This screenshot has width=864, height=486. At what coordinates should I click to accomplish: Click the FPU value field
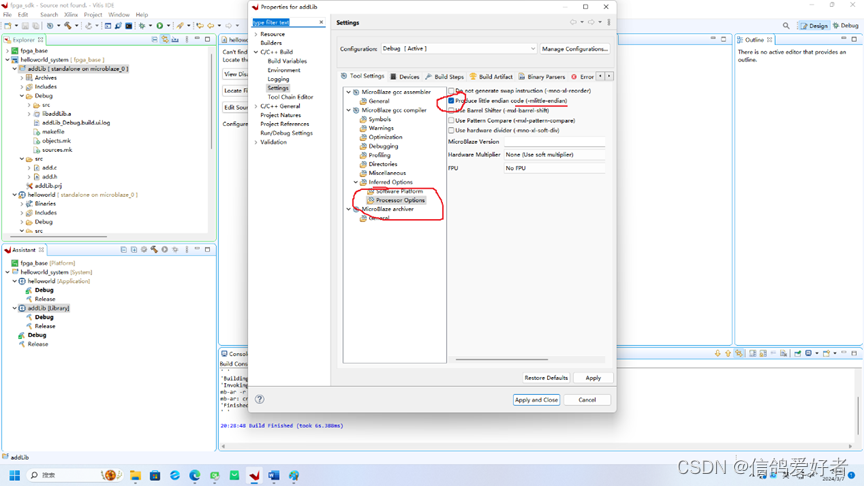(x=554, y=168)
